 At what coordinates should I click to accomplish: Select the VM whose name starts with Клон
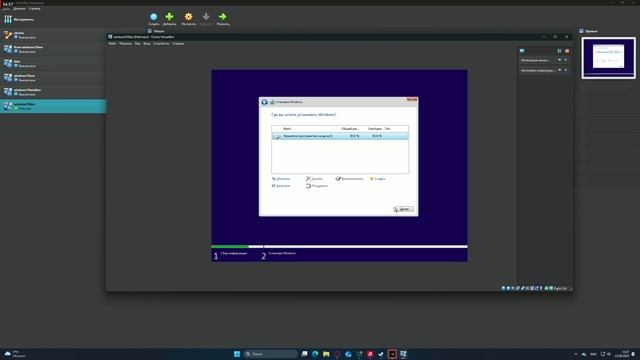[53, 49]
